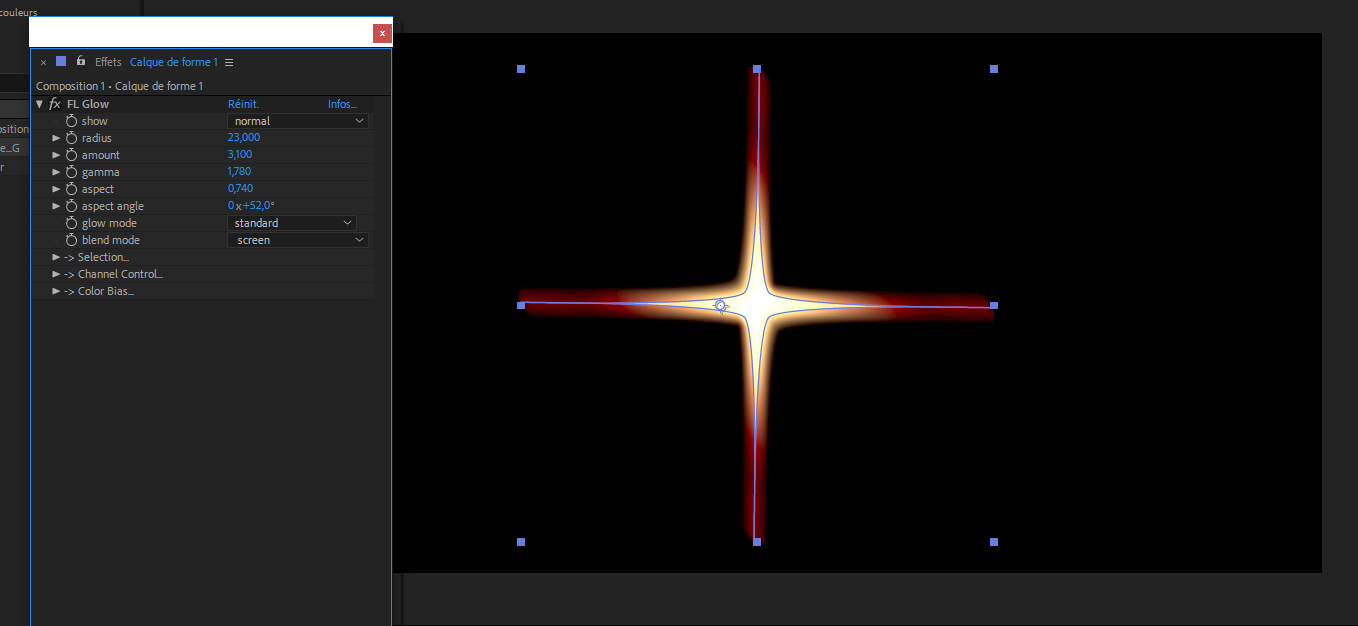Toggle stopwatch for the aspect property
This screenshot has width=1358, height=626.
(x=71, y=189)
